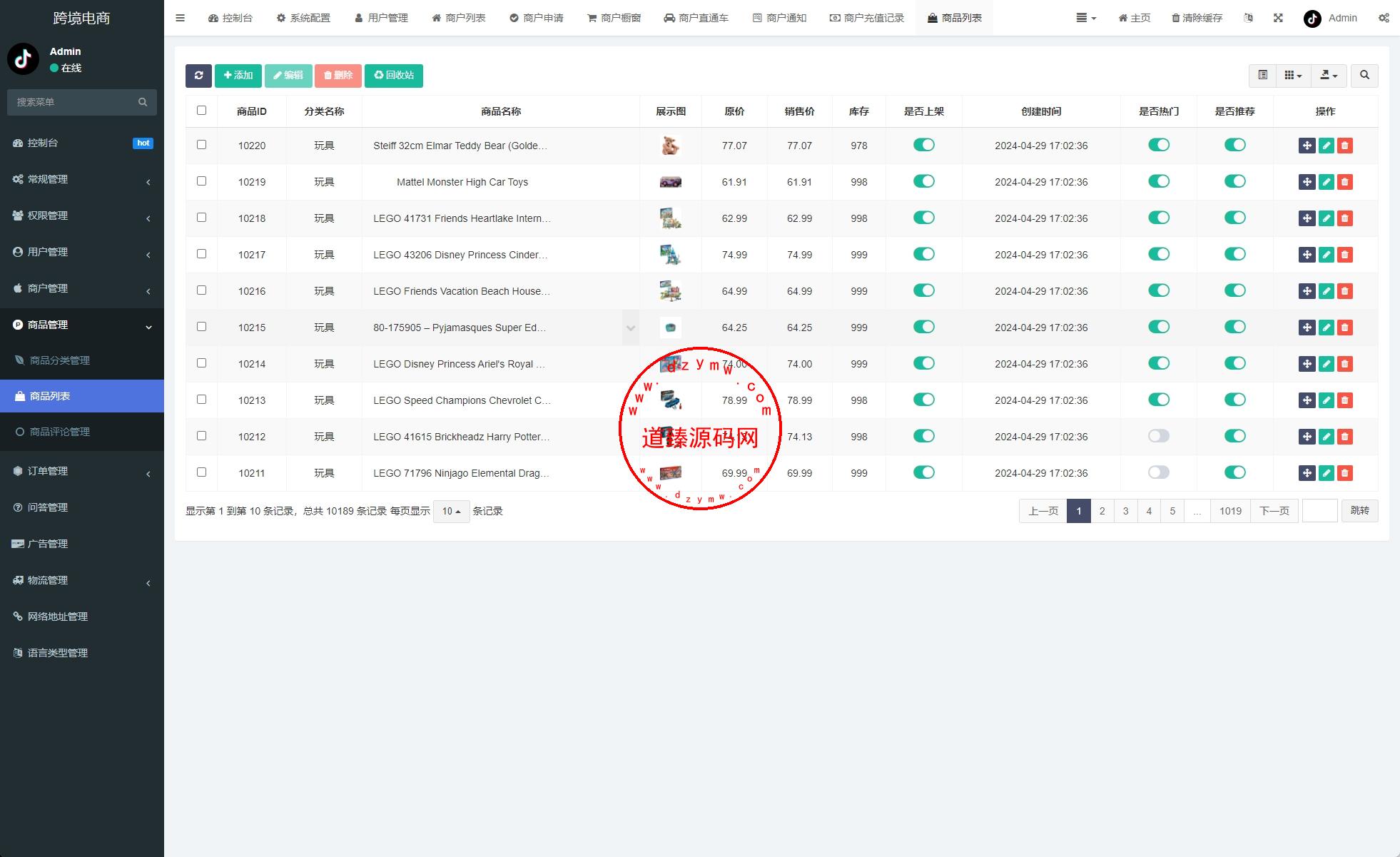The width and height of the screenshot is (1400, 857).
Task: Open 商品评论管理 in sidebar
Action: [82, 432]
